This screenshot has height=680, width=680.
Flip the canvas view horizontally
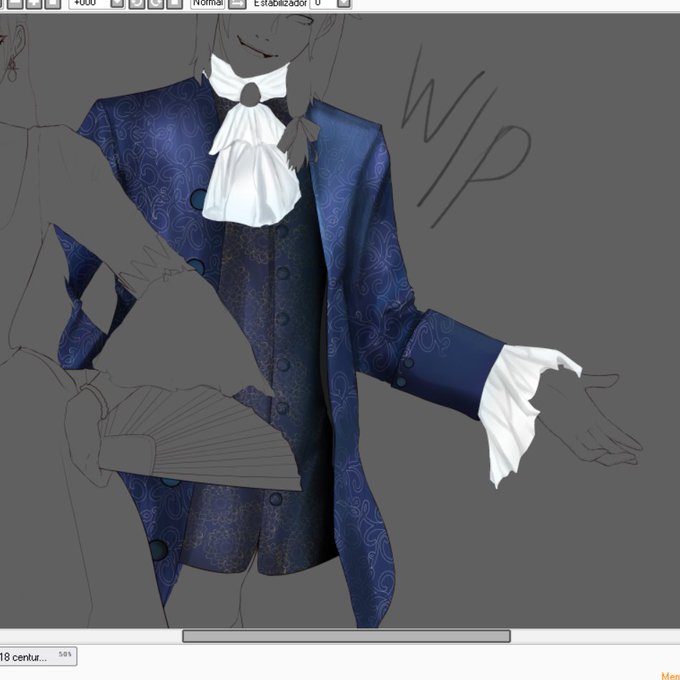tap(237, 3)
